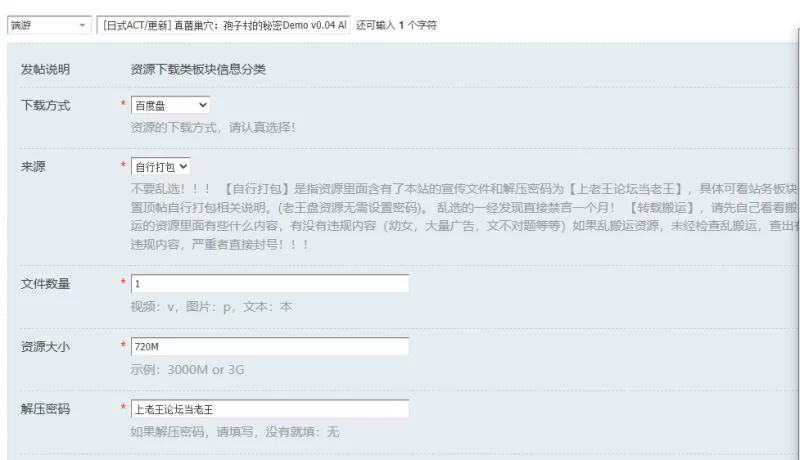Click the hint 视频：v，图片：p，文本：本
This screenshot has height=460, width=800.
(x=211, y=307)
